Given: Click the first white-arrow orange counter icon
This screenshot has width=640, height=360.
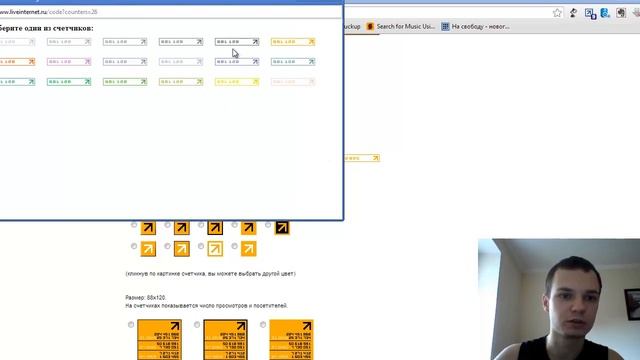Looking at the screenshot, I should [148, 249].
